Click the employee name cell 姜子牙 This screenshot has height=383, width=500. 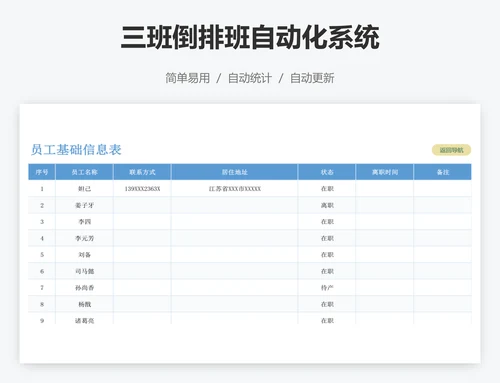pyautogui.click(x=84, y=205)
